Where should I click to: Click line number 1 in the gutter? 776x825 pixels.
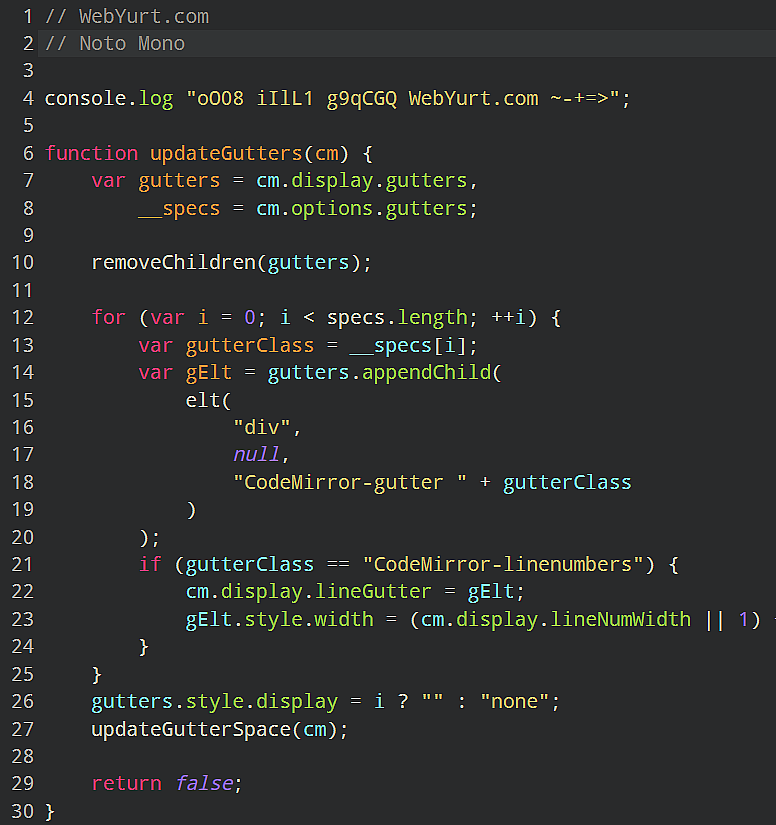28,16
